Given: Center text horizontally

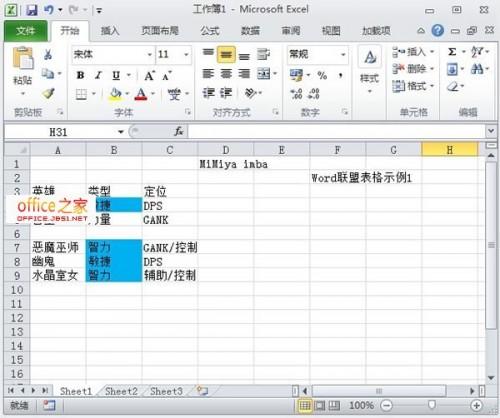Looking at the screenshot, I should (226, 74).
